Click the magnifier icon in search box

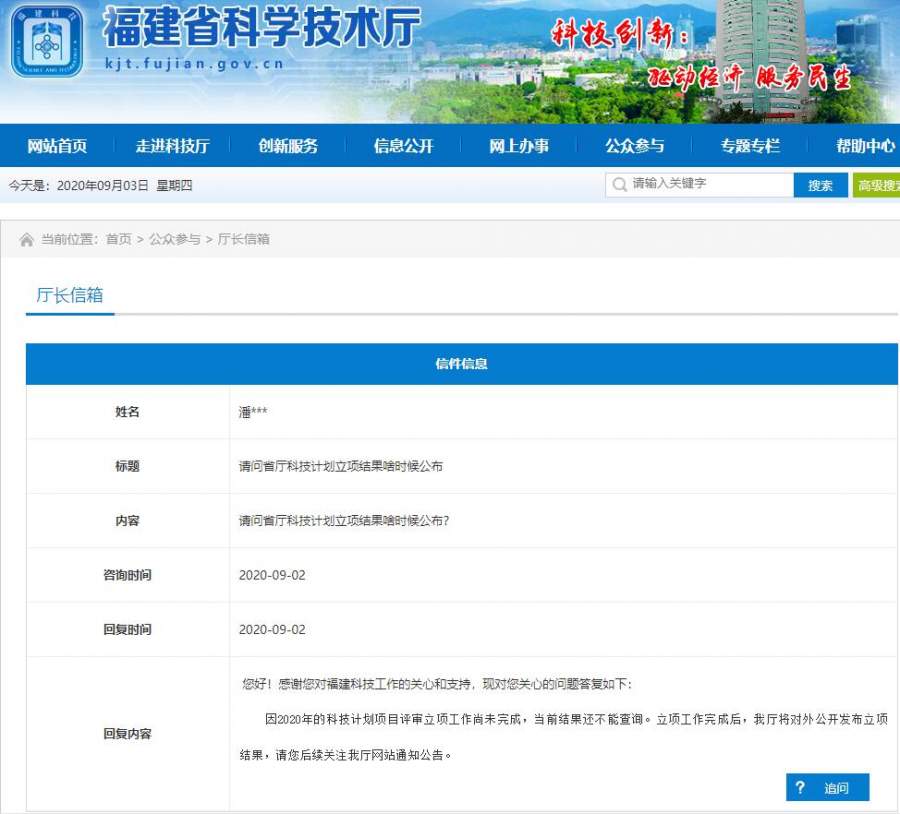pyautogui.click(x=619, y=185)
